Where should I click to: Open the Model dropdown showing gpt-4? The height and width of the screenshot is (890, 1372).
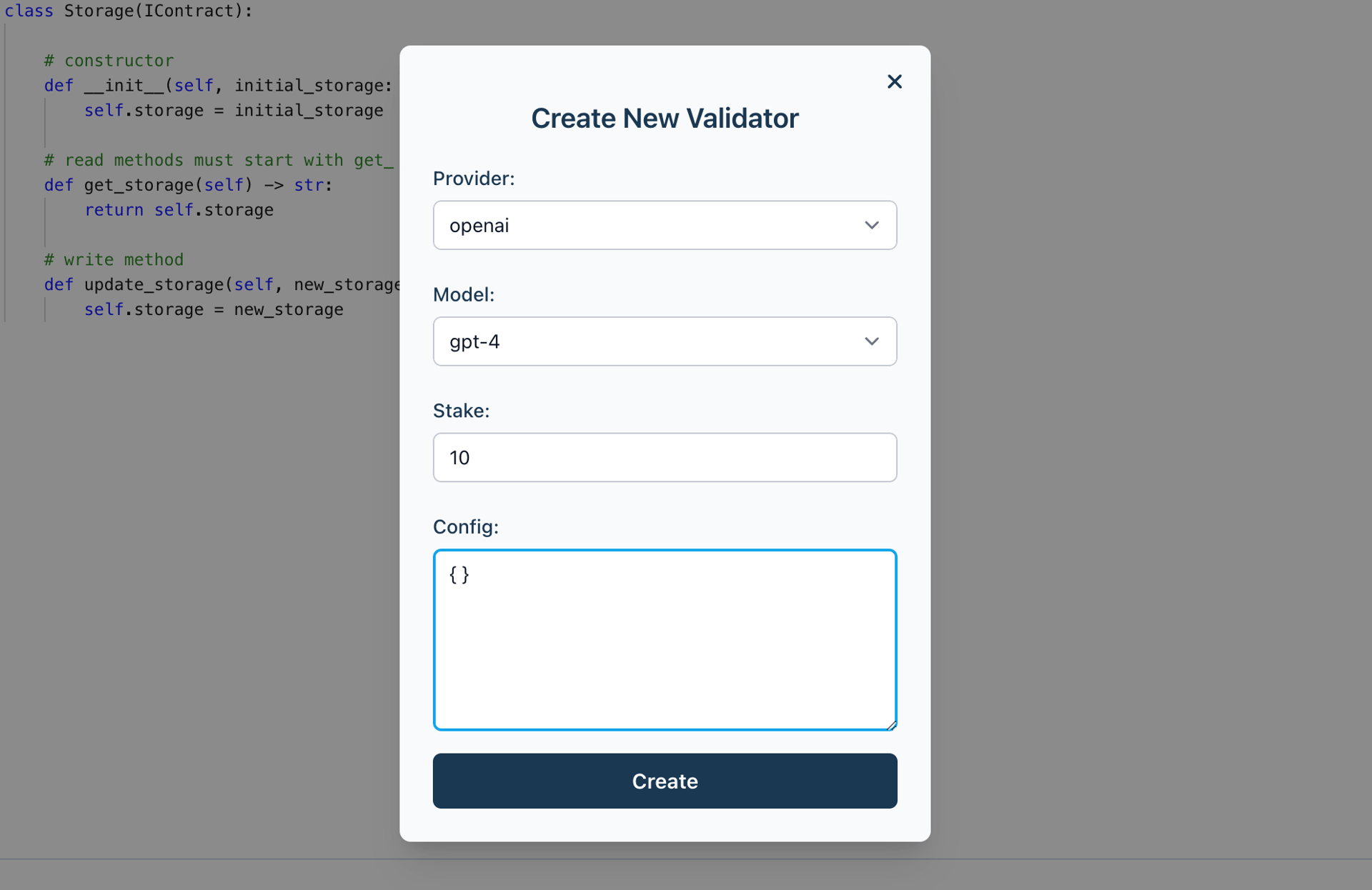650,341
